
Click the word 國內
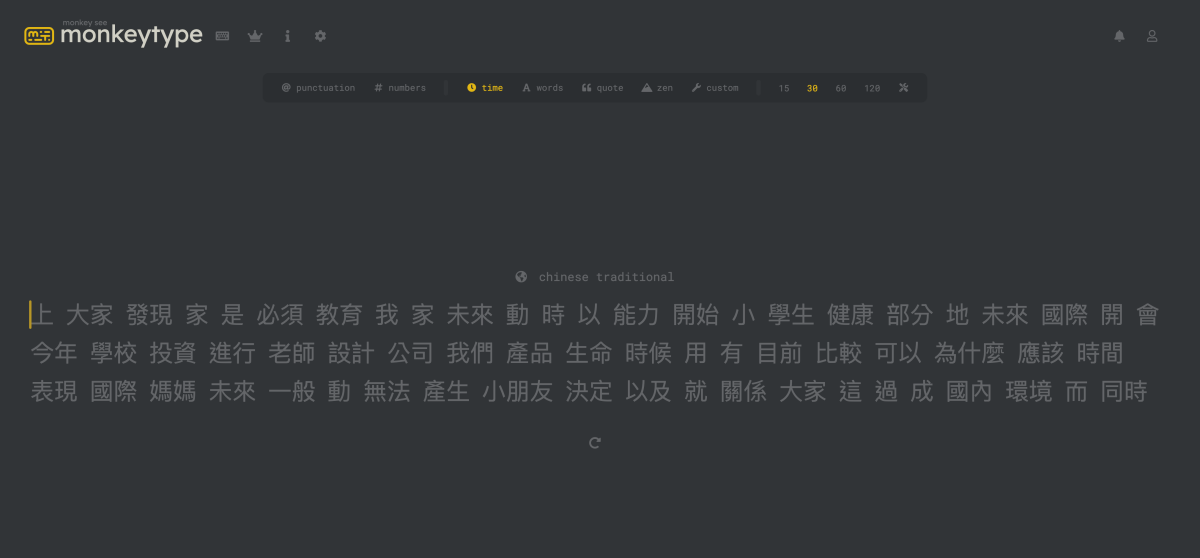(x=970, y=391)
